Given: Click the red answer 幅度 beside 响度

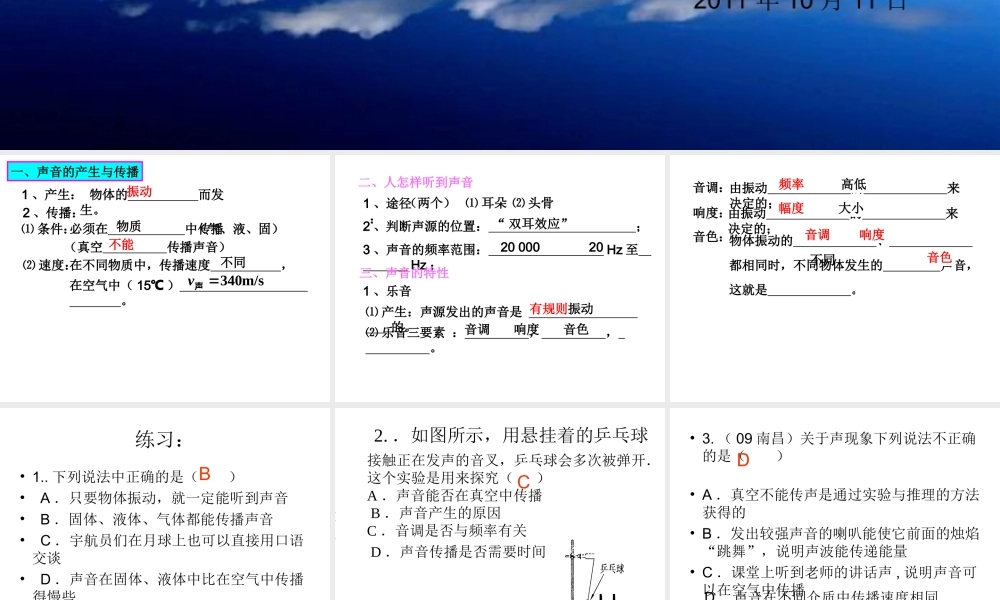Looking at the screenshot, I should click(789, 209).
